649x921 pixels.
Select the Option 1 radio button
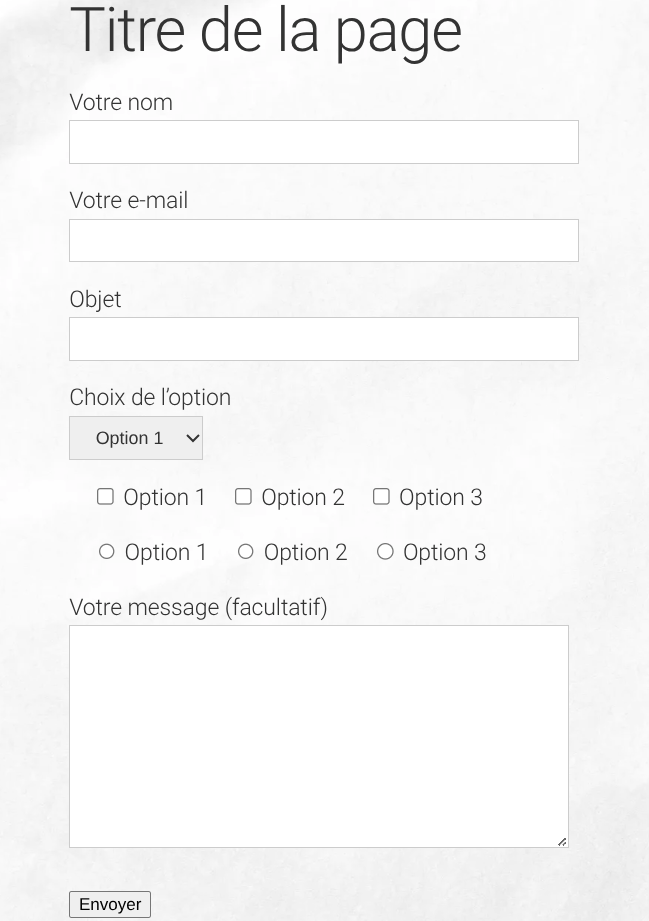click(x=107, y=551)
